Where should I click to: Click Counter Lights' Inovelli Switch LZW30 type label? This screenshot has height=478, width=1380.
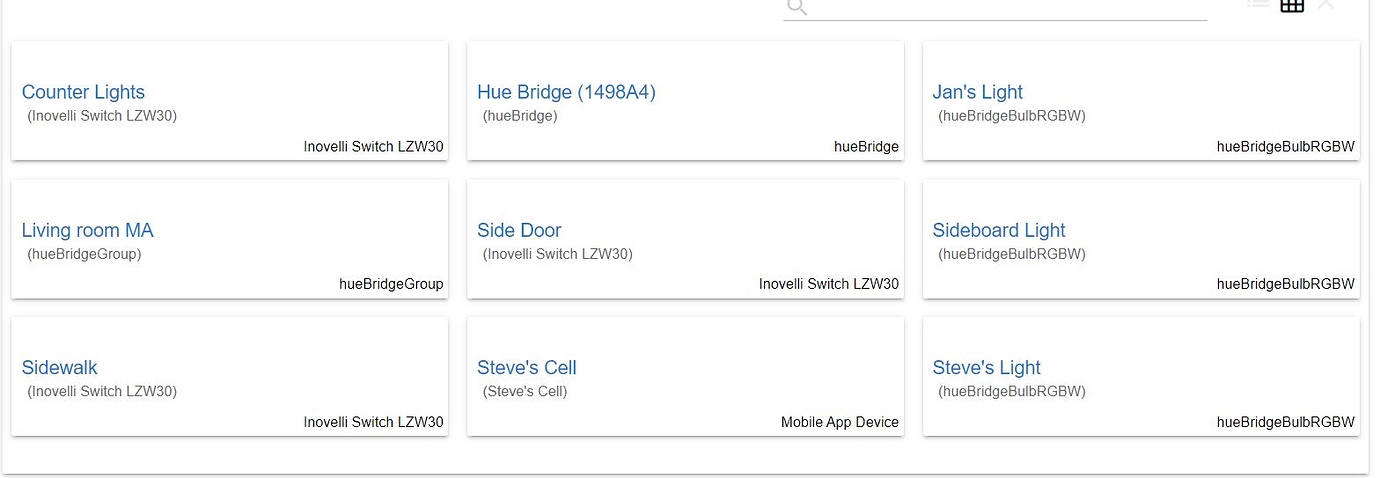pyautogui.click(x=373, y=147)
